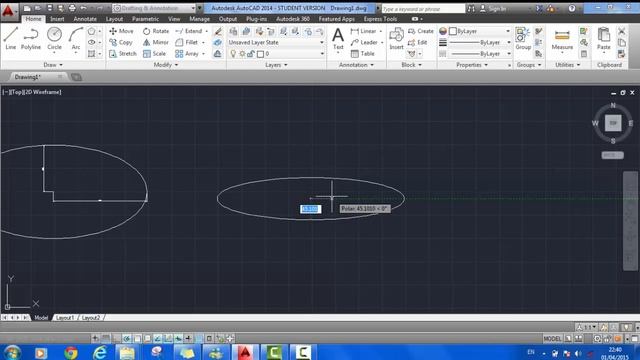Expand the Annotation panel
This screenshot has height=360, width=640.
coord(356,65)
